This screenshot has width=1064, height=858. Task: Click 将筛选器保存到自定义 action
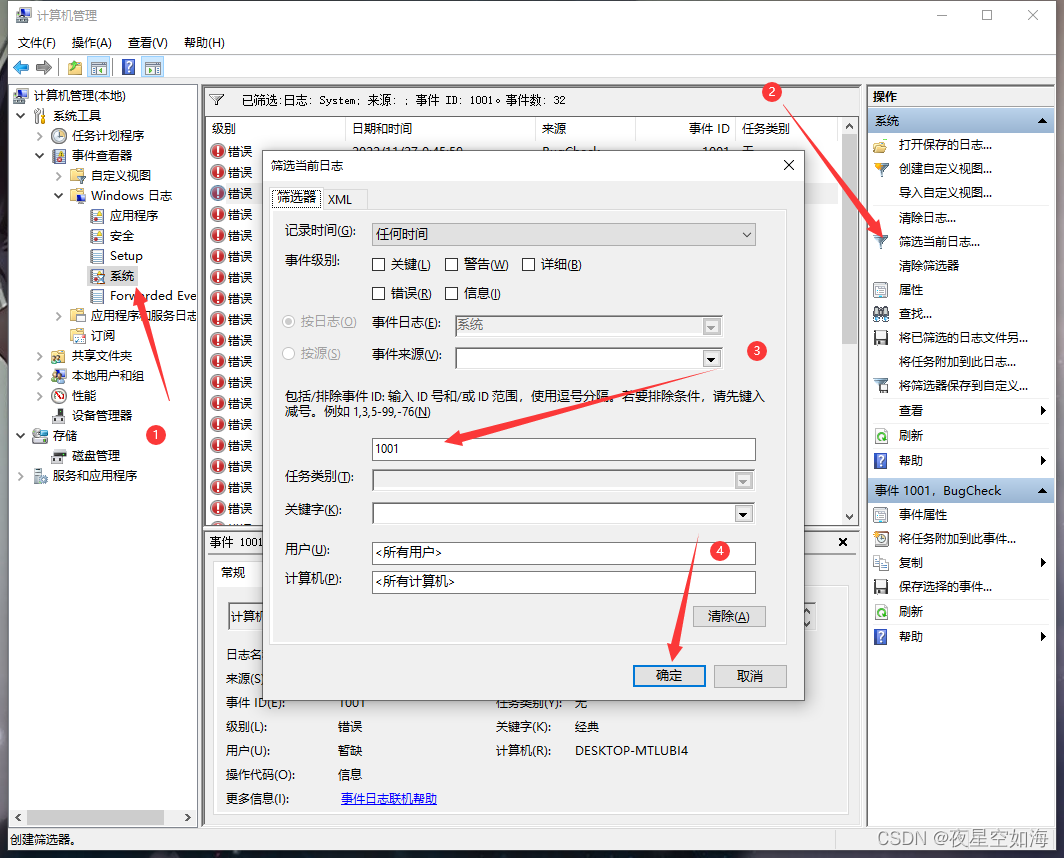click(x=963, y=386)
